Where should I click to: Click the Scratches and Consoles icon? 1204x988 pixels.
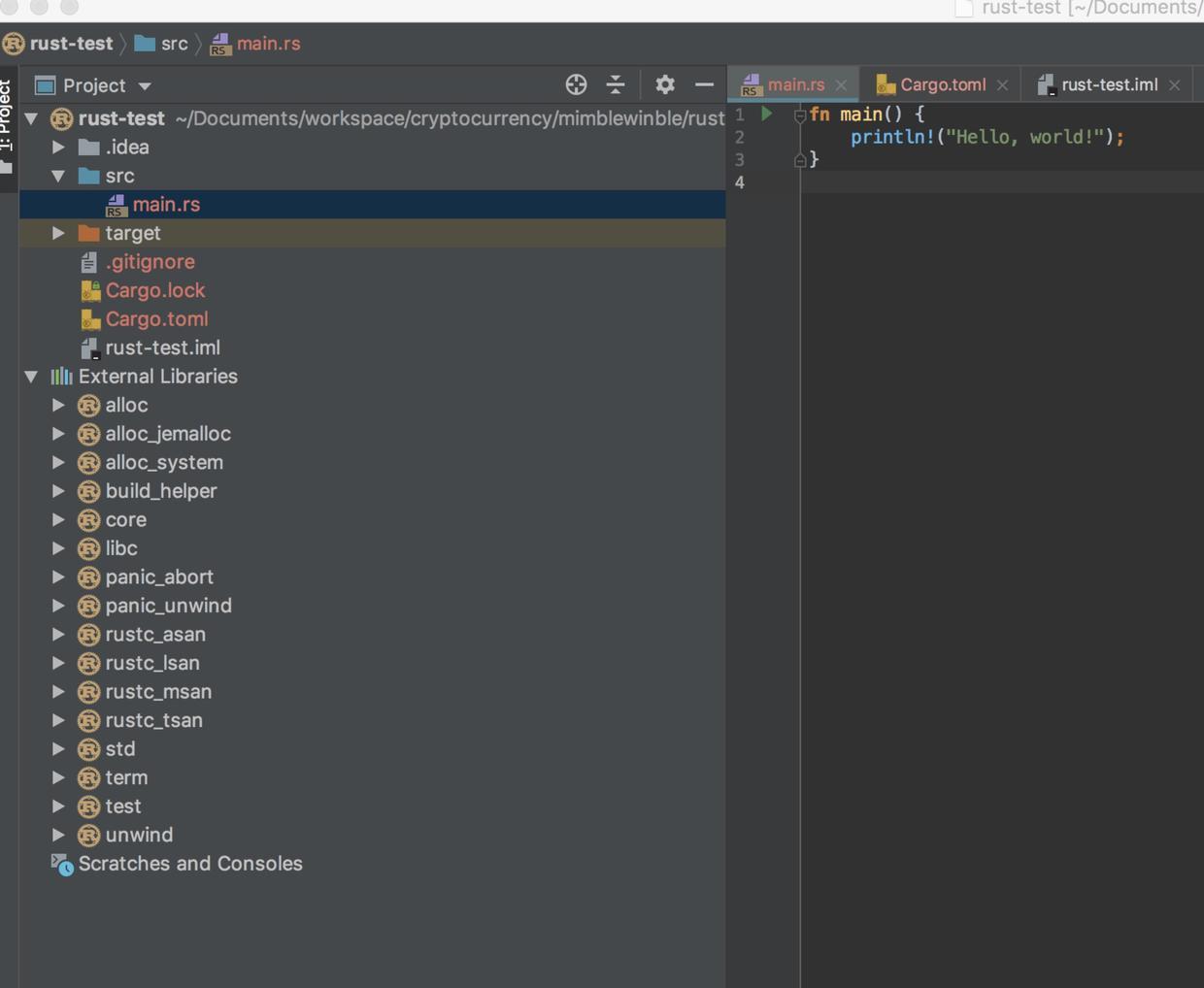click(x=62, y=864)
